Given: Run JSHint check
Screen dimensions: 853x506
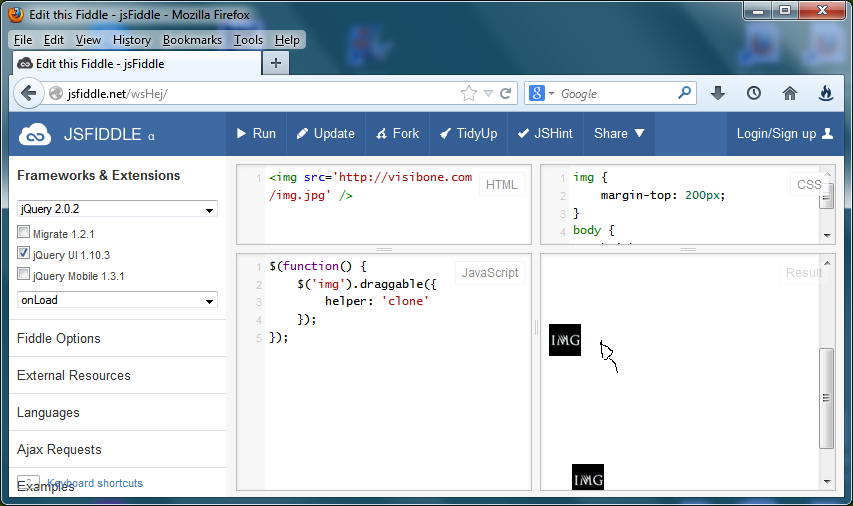Looking at the screenshot, I should click(545, 134).
